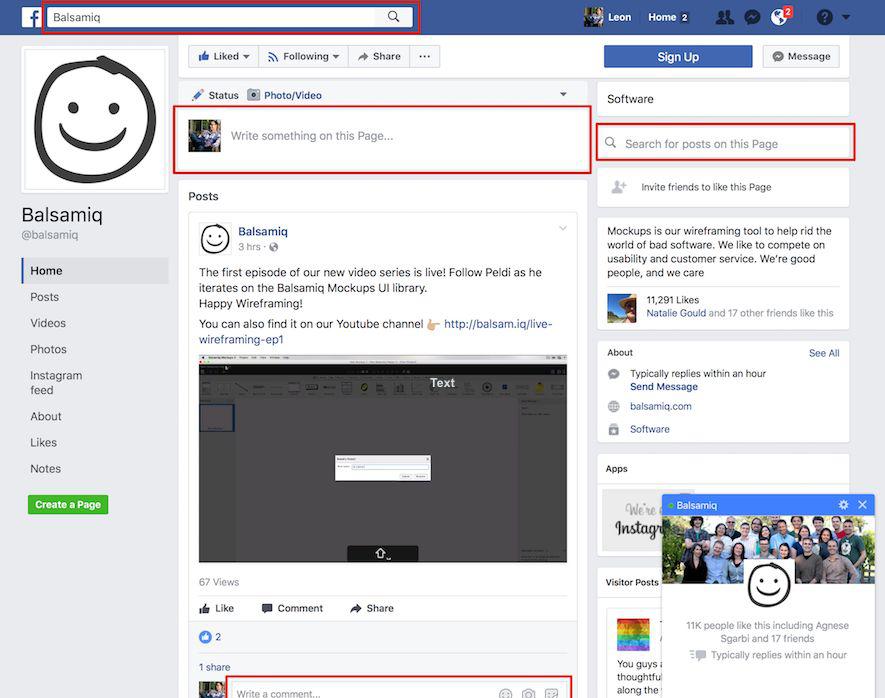Open the Messenger icon in top bar

coord(752,17)
